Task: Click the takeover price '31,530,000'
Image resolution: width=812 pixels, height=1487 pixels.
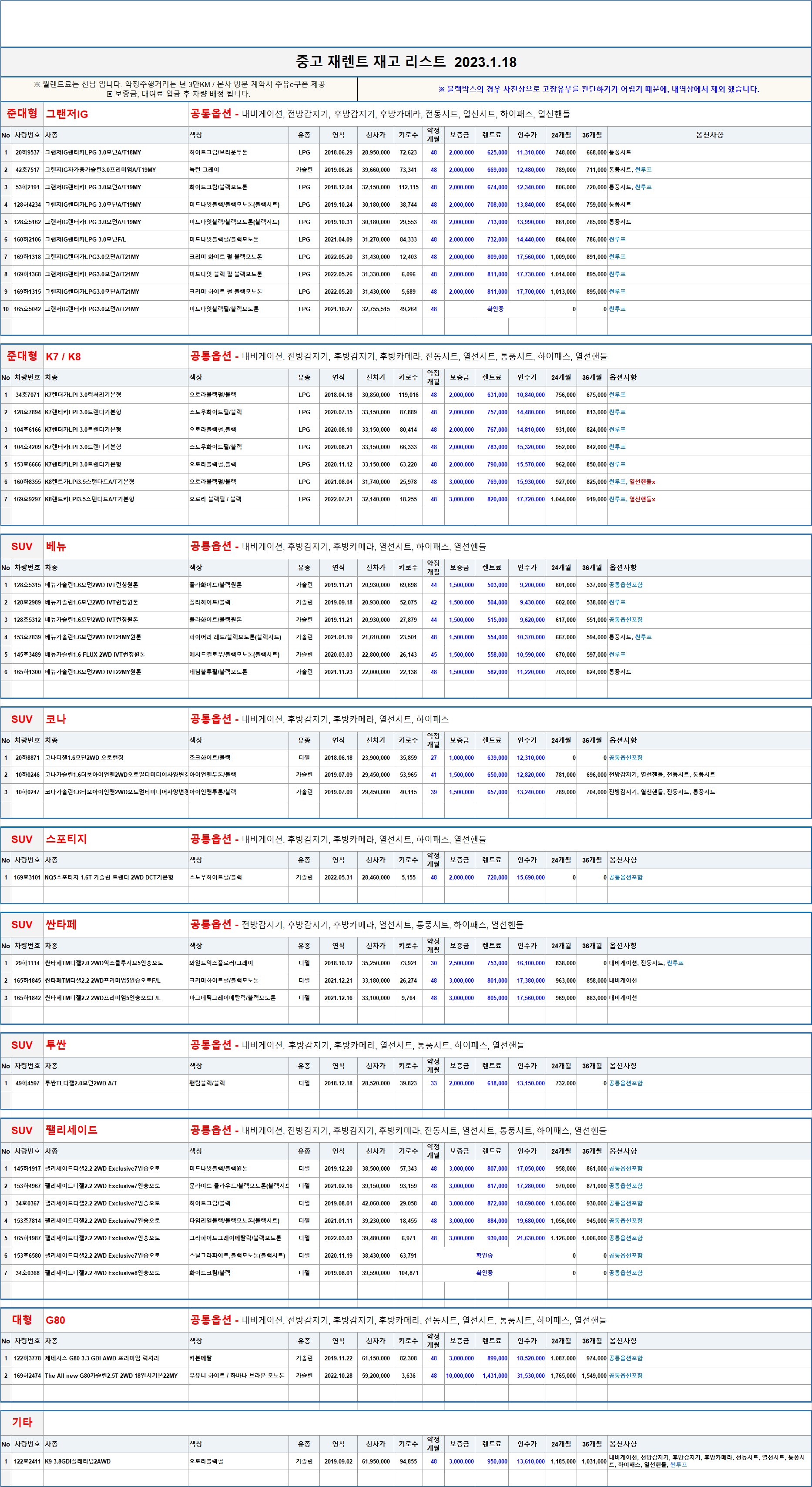Action: [531, 1376]
